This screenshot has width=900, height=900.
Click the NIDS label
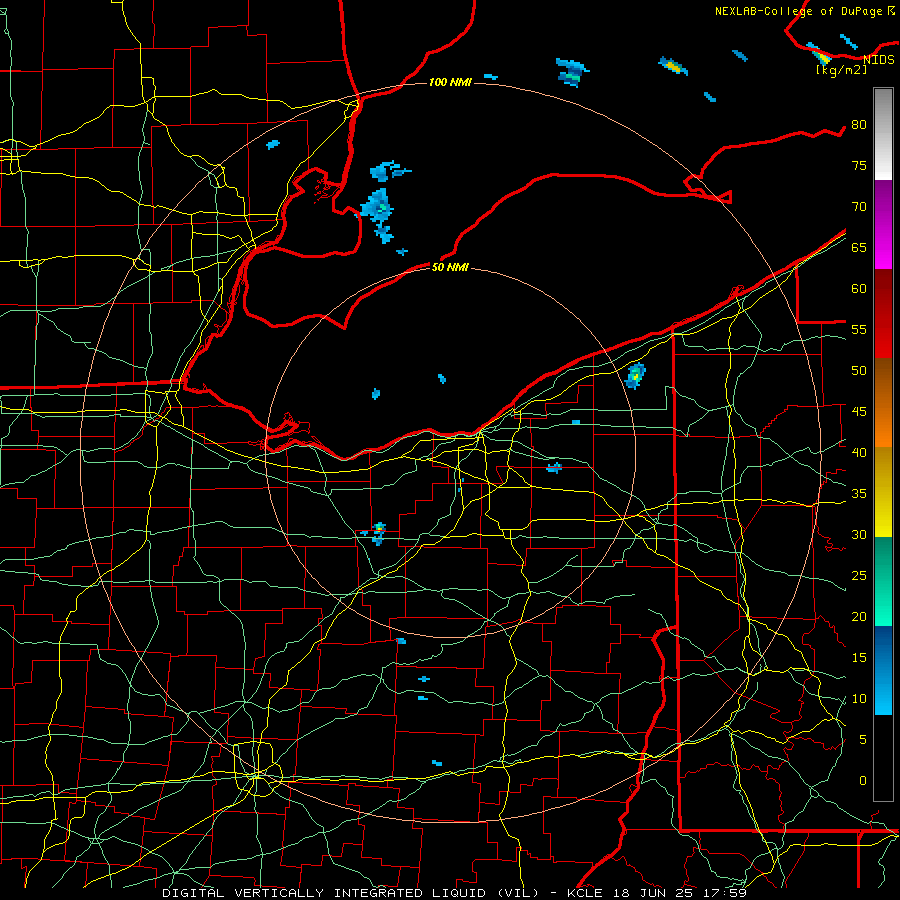coord(879,59)
